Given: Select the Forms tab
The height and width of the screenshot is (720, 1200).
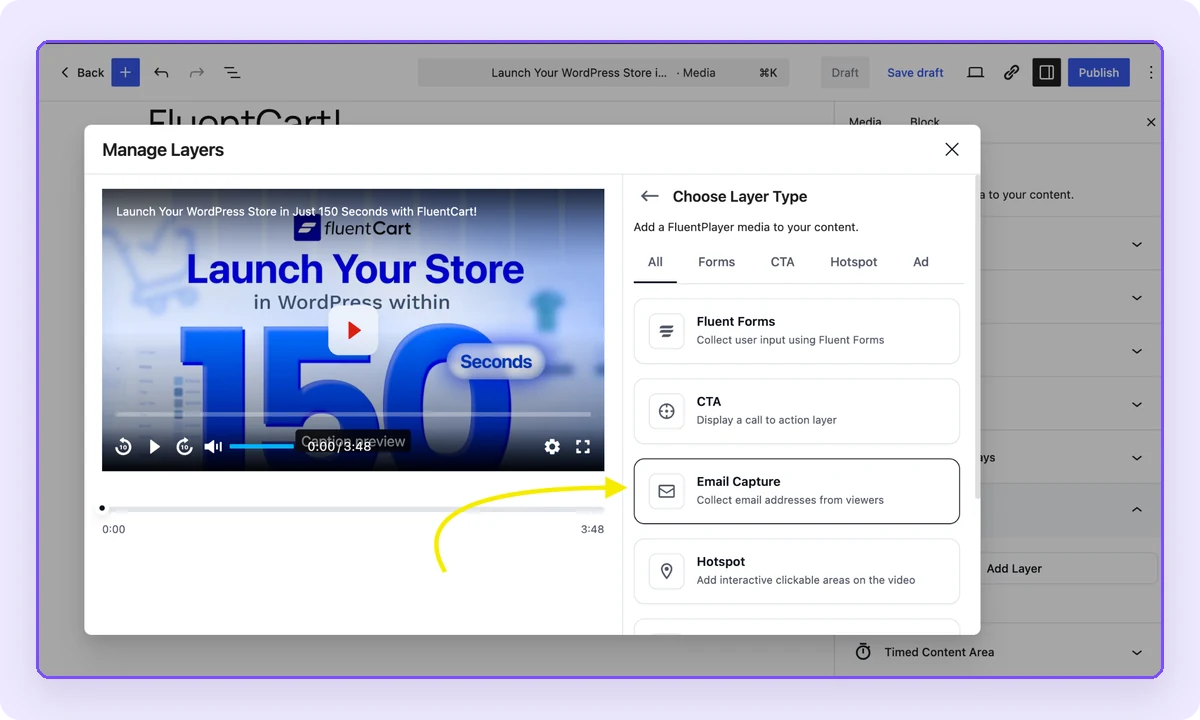Looking at the screenshot, I should point(716,262).
